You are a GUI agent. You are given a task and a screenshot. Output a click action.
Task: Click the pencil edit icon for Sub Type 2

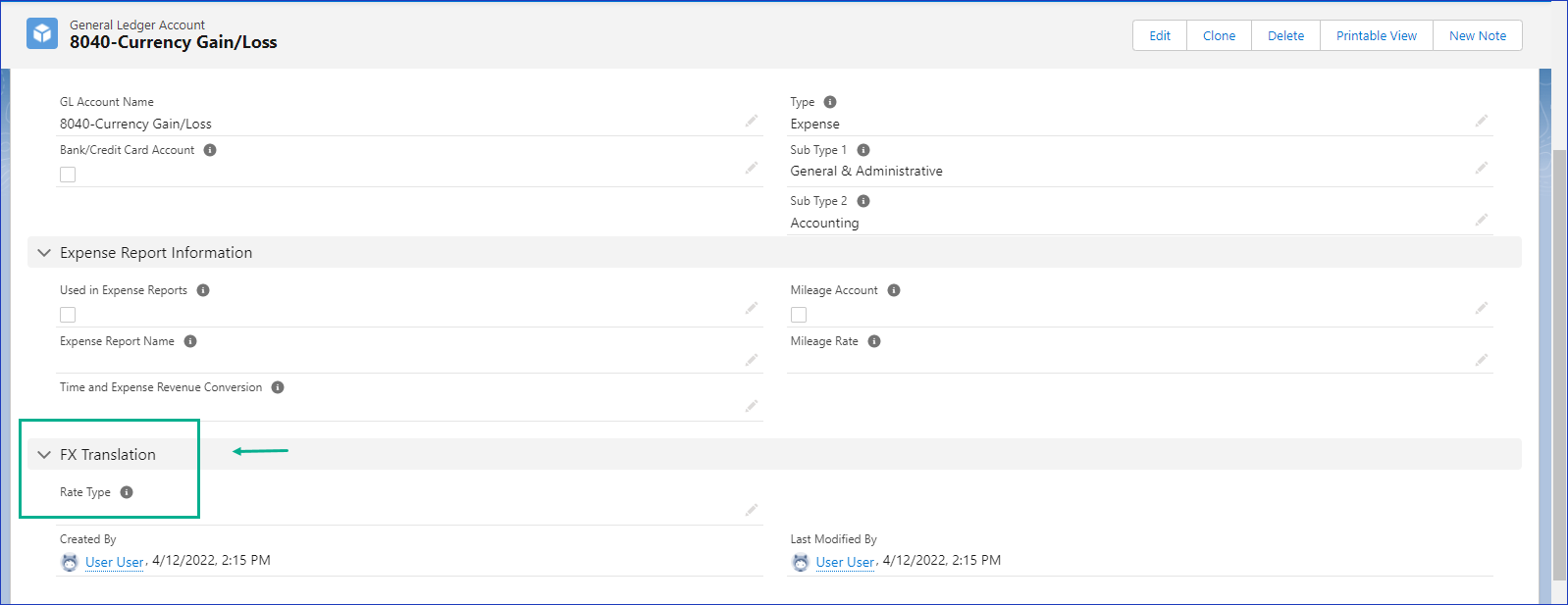tap(1481, 220)
